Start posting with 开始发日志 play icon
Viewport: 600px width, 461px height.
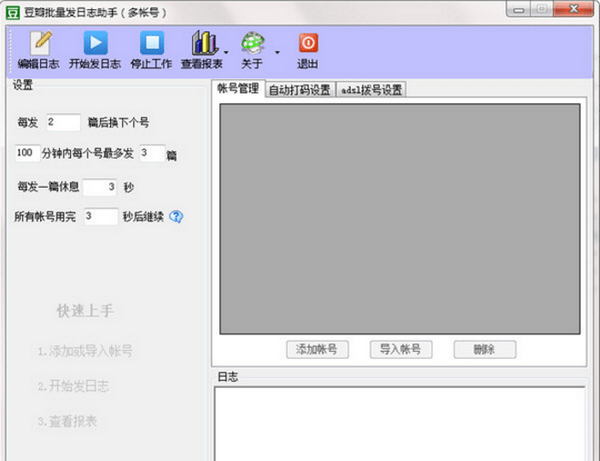pos(95,50)
